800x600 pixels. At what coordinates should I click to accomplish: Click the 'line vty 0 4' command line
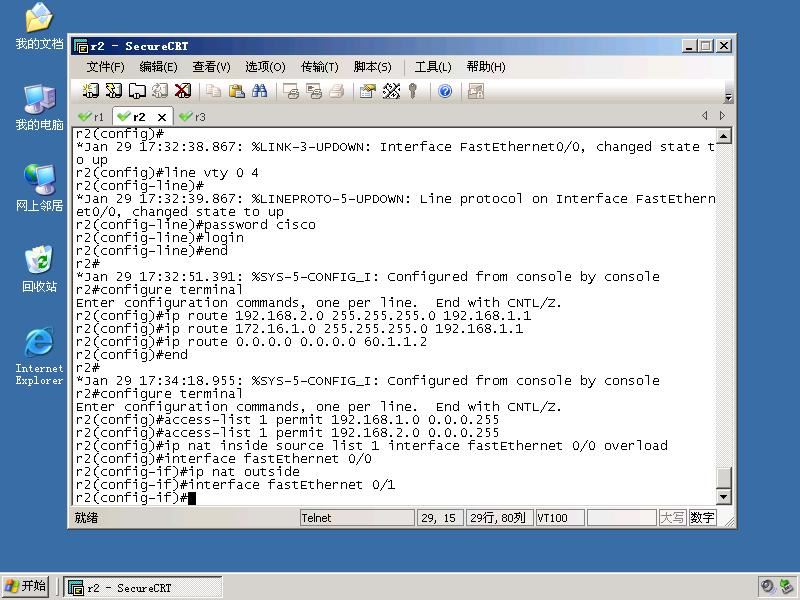167,173
